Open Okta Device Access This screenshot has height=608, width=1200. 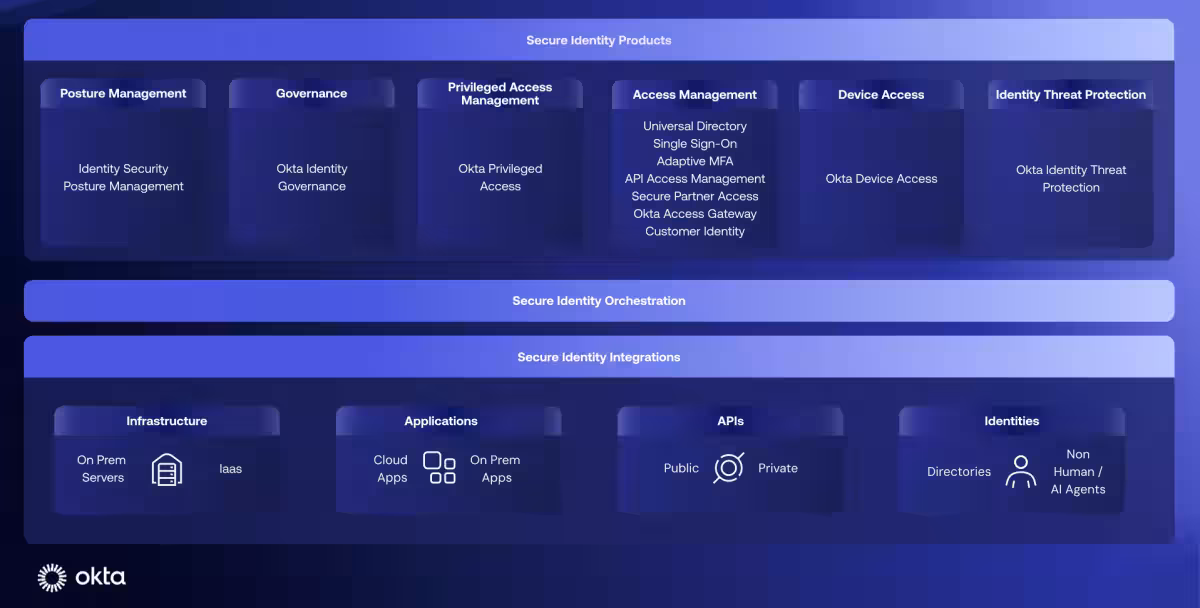(x=881, y=179)
